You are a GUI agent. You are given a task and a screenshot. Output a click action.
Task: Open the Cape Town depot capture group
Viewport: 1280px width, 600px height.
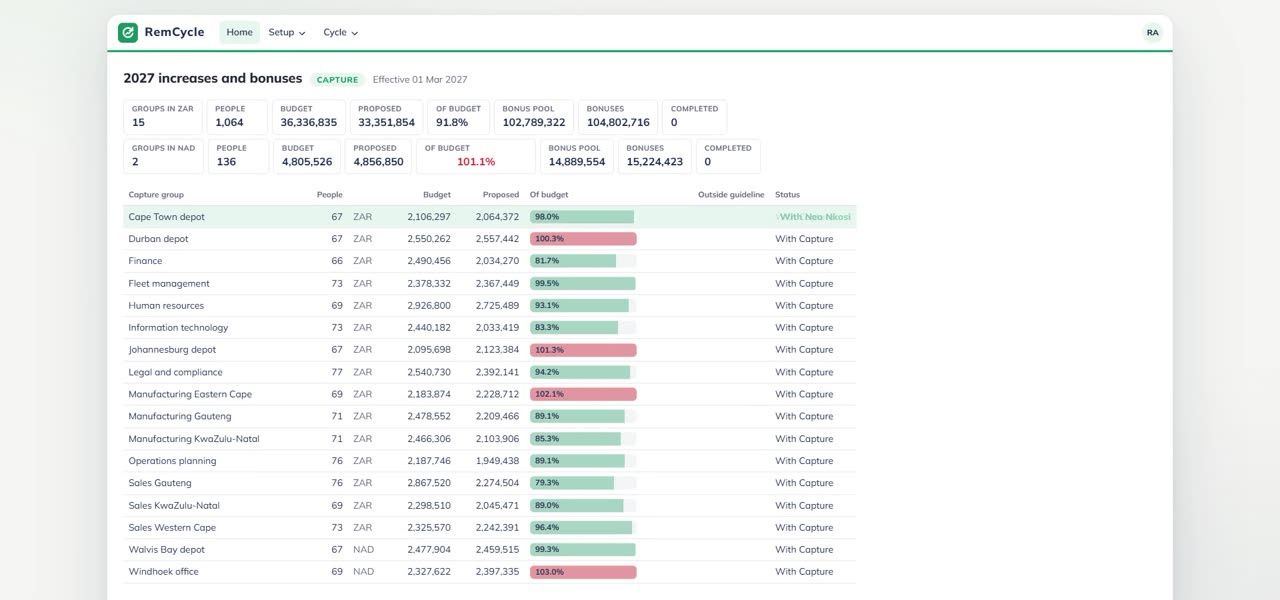490,217
